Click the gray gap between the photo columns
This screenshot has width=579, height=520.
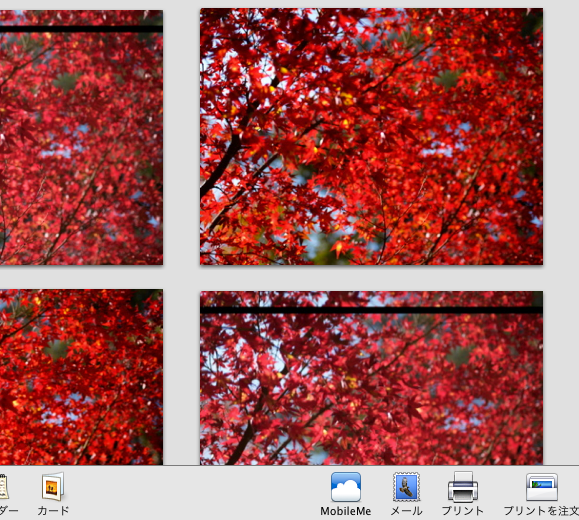tap(181, 236)
